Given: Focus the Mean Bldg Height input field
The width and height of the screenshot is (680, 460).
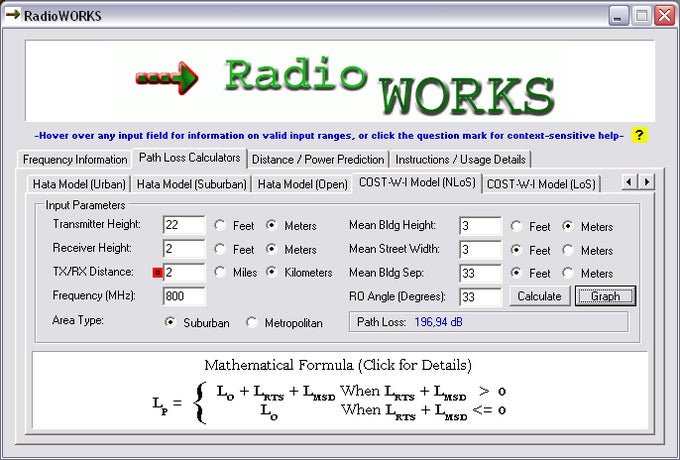Looking at the screenshot, I should pyautogui.click(x=480, y=226).
